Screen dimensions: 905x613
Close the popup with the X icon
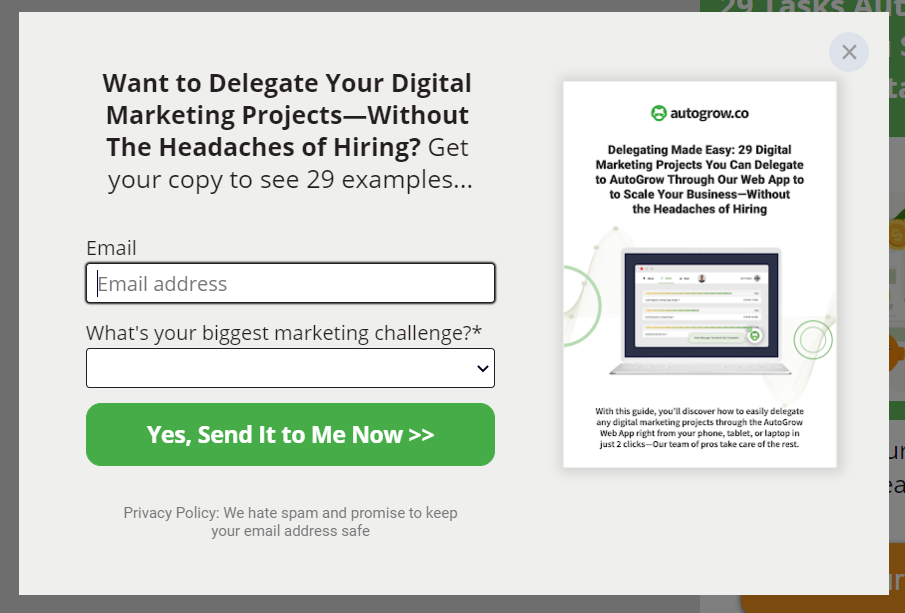848,52
